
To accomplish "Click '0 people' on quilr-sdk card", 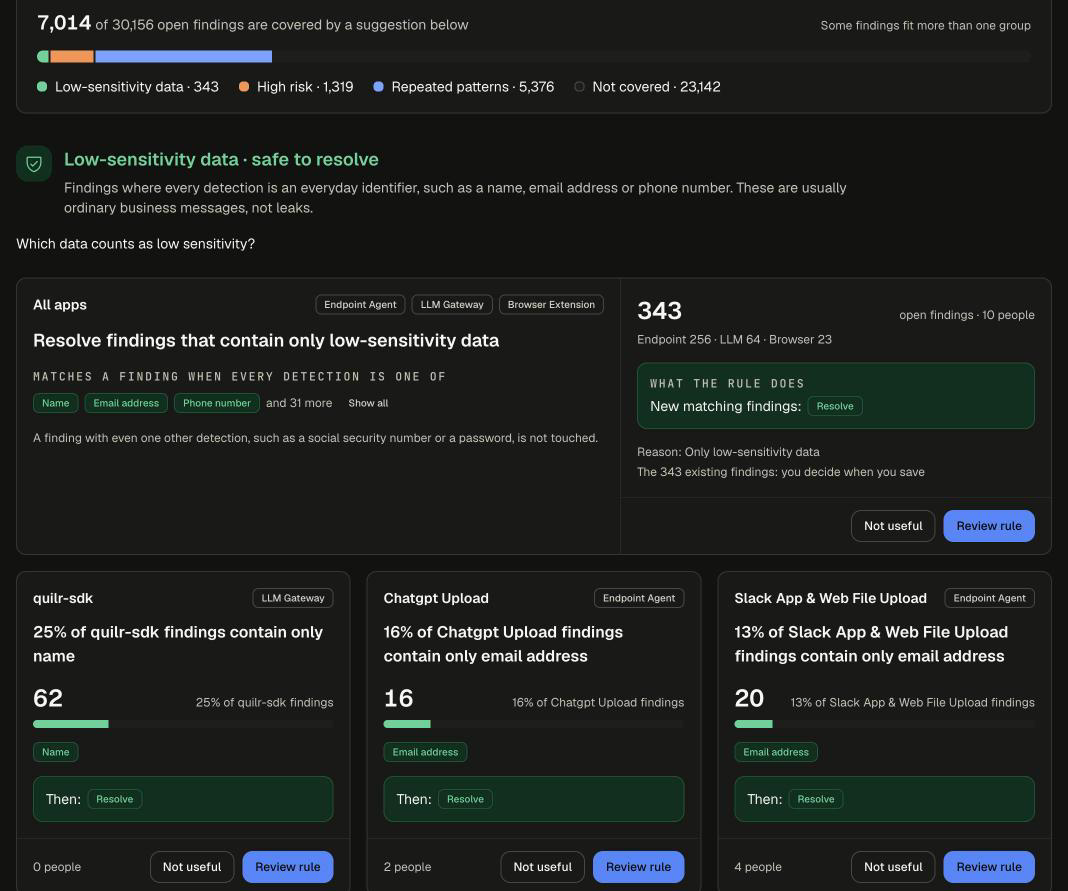I will 57,866.
